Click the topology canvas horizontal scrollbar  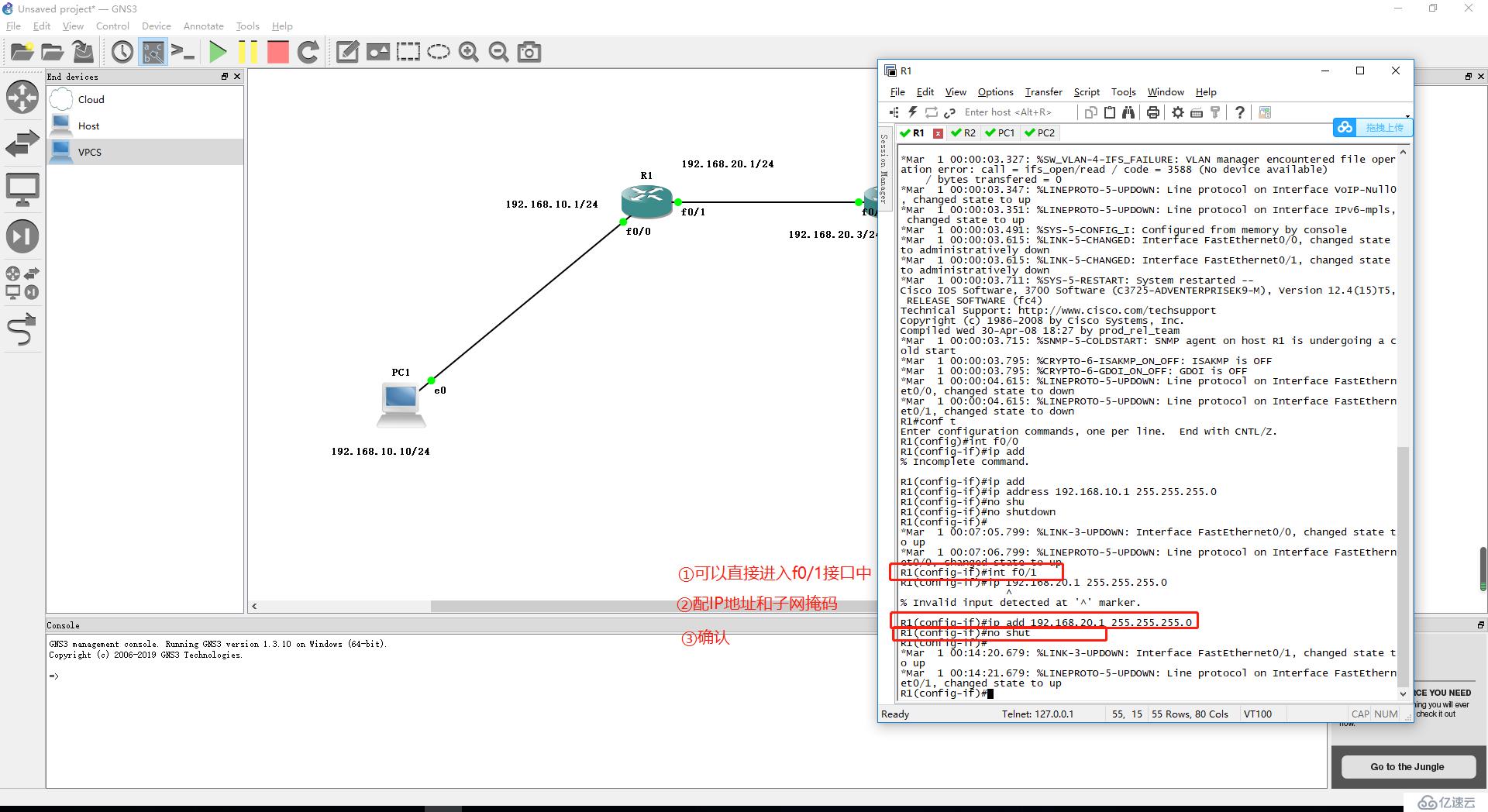654,606
